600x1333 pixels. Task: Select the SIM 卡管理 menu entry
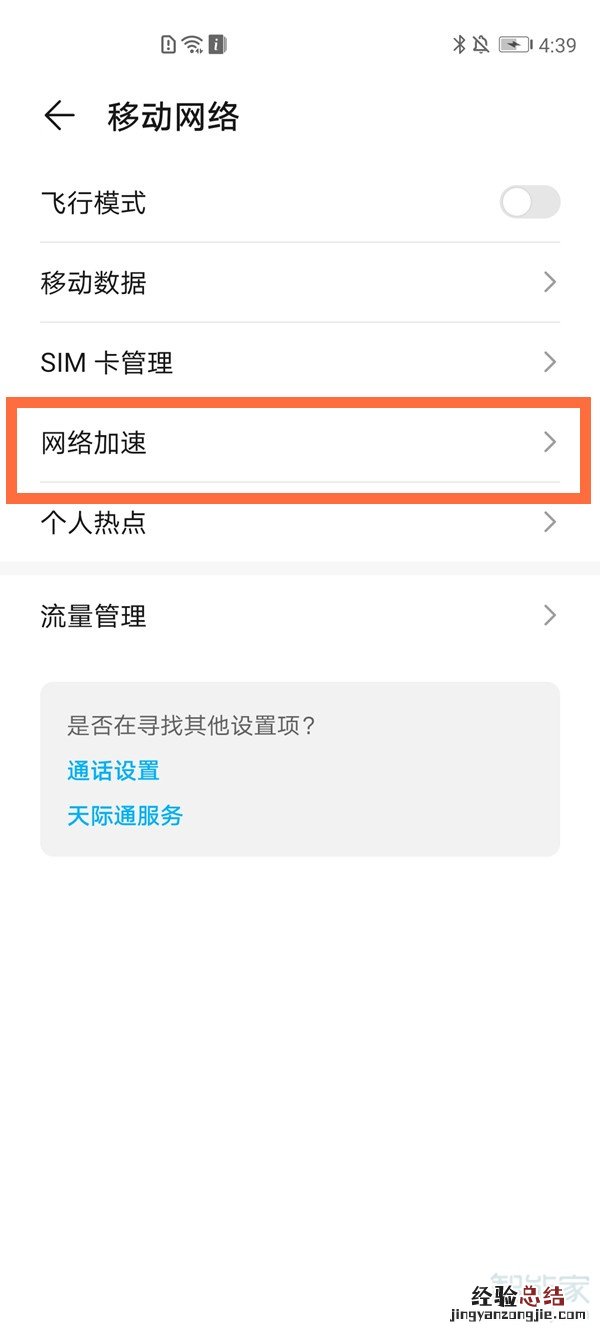point(107,362)
